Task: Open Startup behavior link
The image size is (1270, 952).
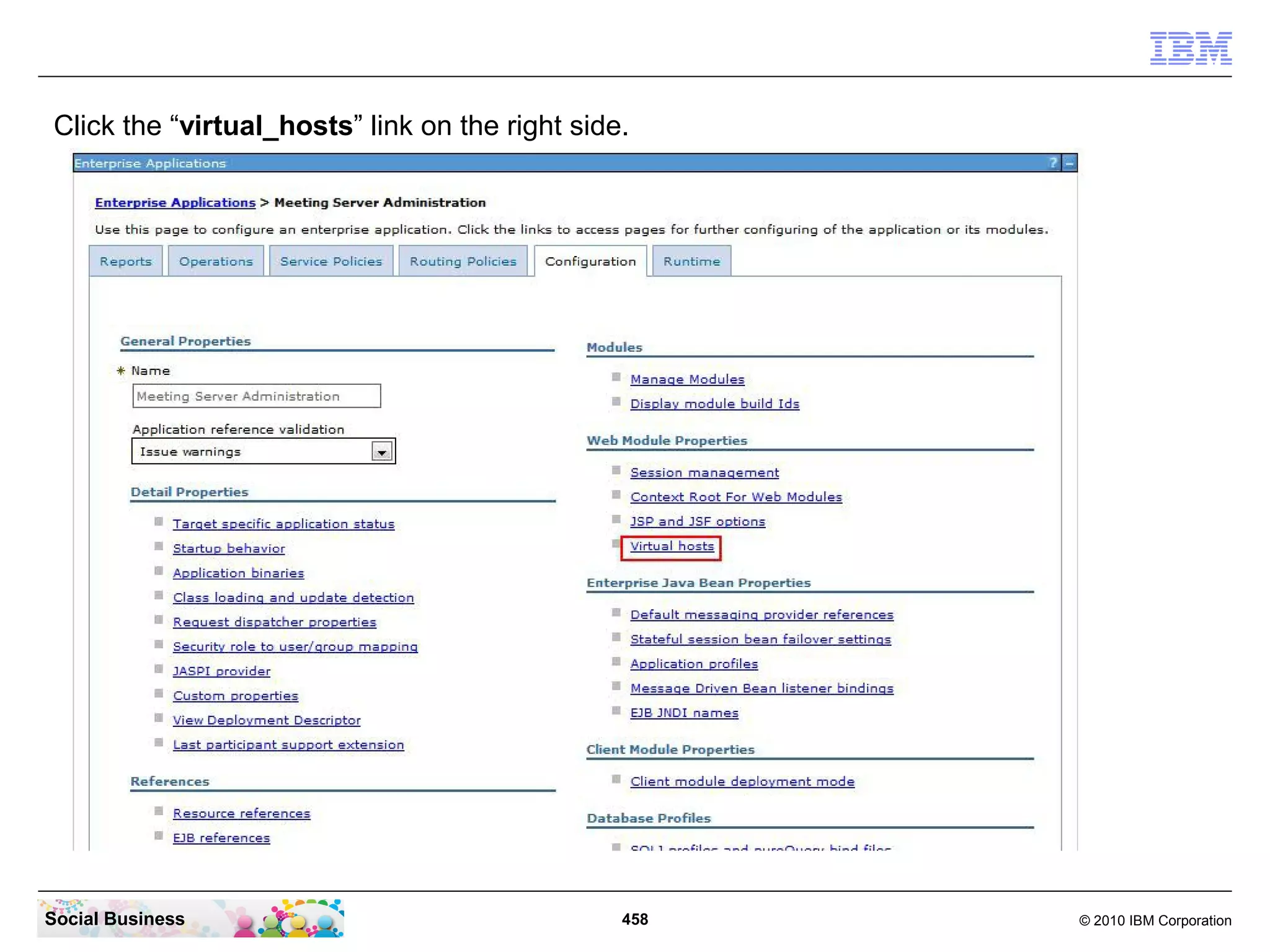Action: 229,549
